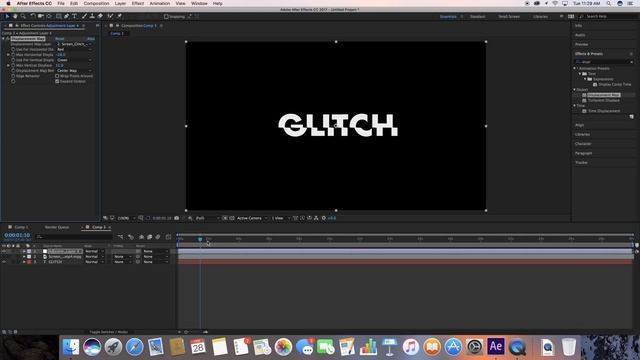This screenshot has width=640, height=360.
Task: Open Displacement Map Layer dropdown
Action: tap(74, 44)
